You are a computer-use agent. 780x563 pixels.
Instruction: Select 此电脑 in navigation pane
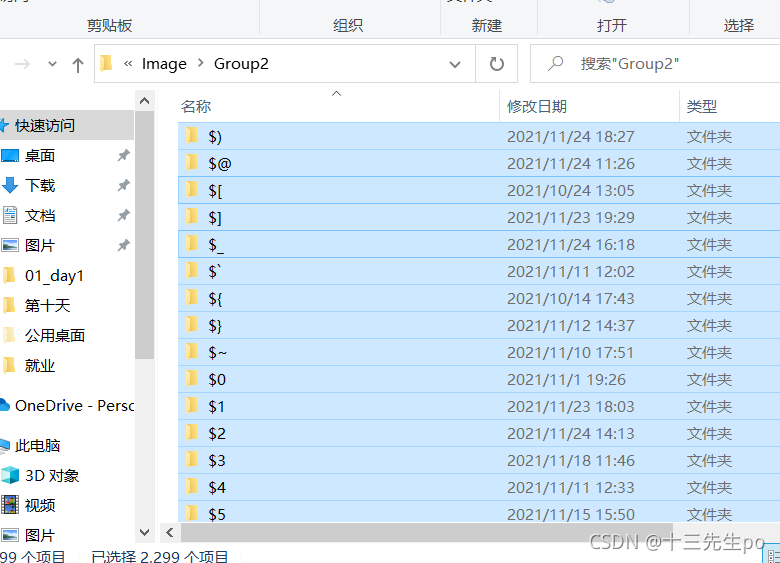click(37, 445)
